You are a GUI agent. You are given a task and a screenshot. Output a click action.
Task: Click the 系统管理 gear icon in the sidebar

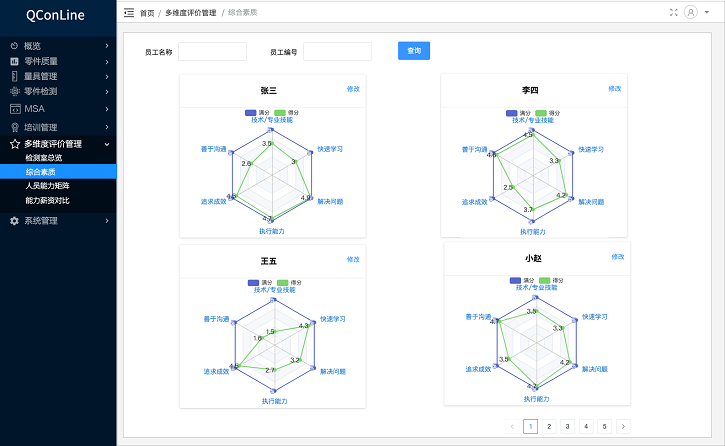pyautogui.click(x=14, y=221)
